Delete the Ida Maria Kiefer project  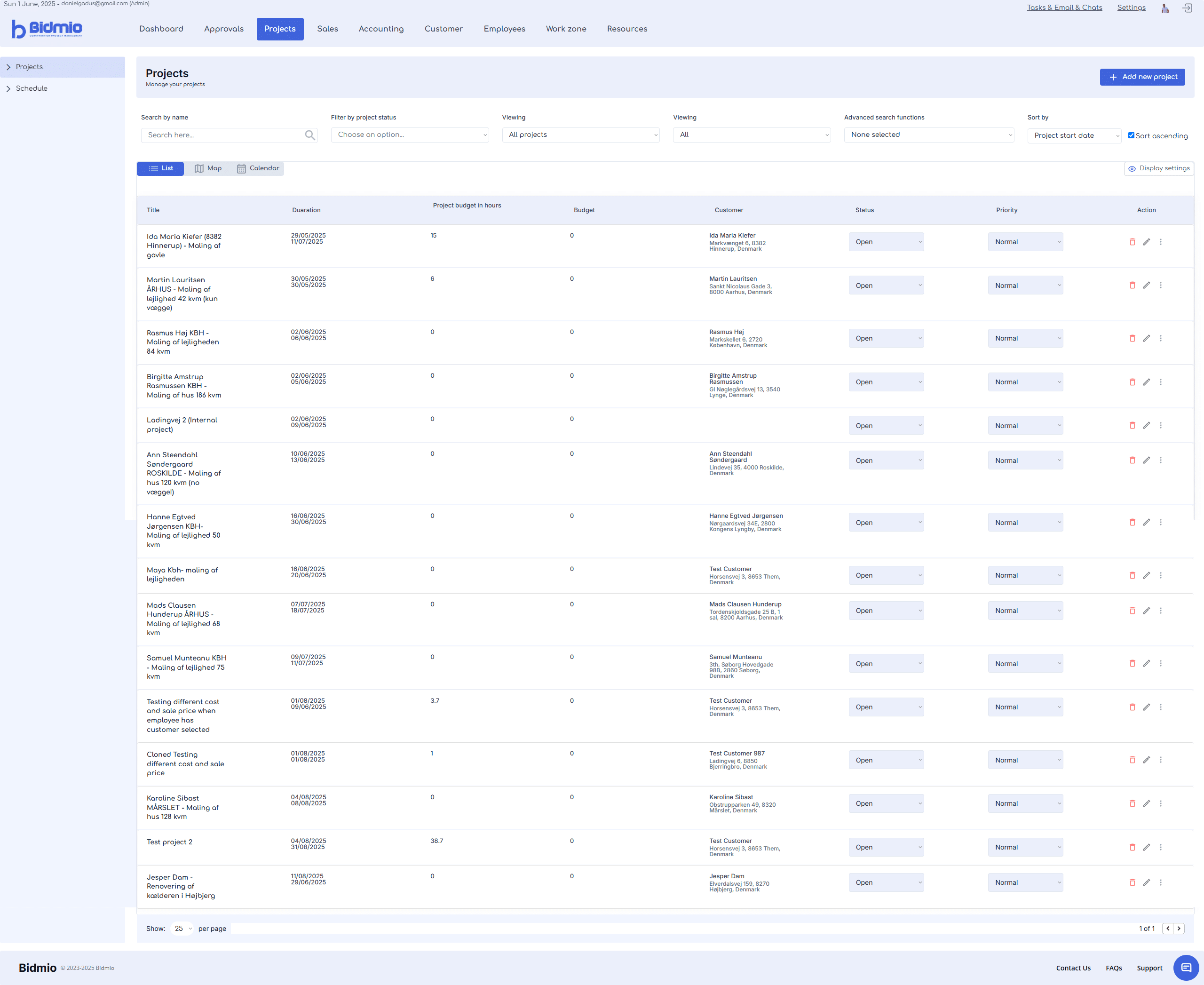[x=1132, y=242]
